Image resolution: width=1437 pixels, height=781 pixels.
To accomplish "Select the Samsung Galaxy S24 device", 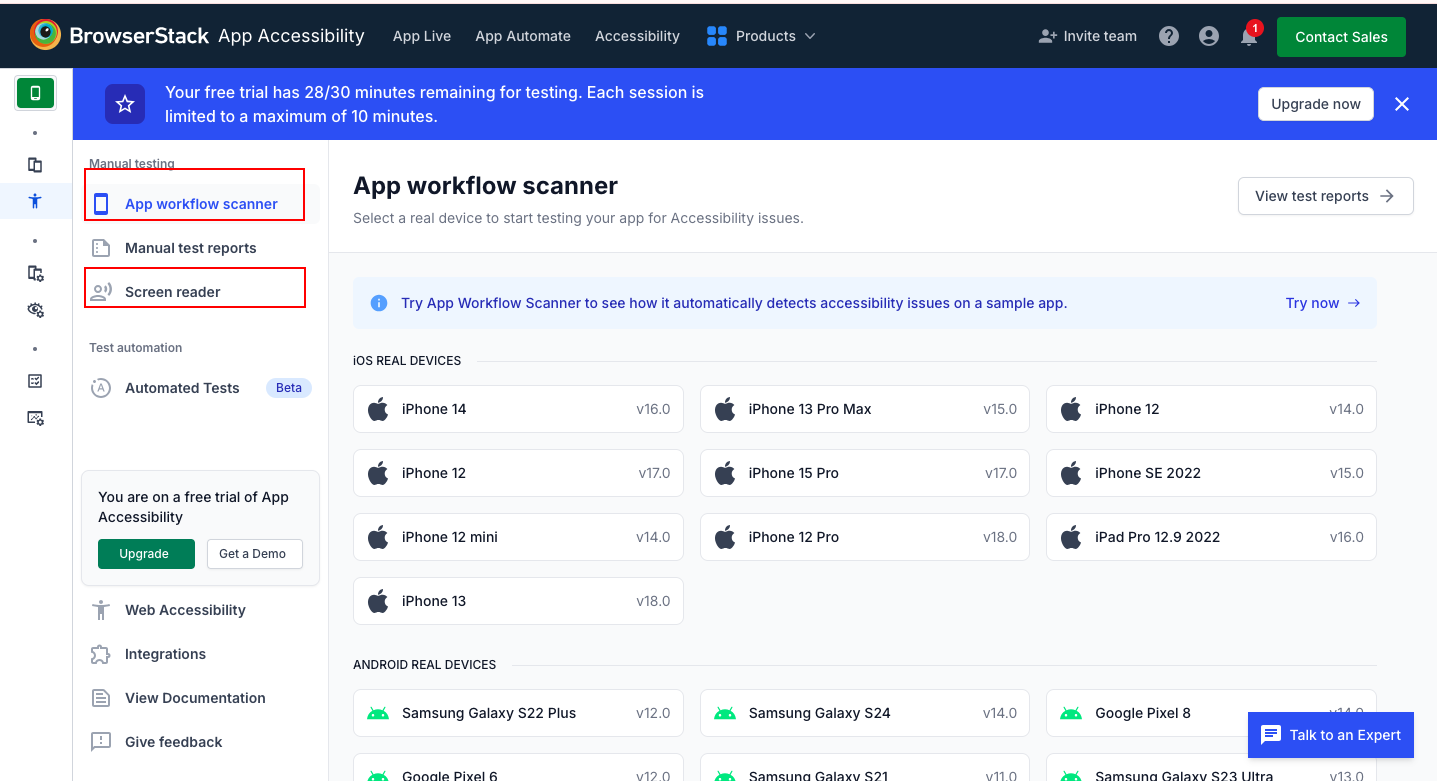I will click(x=865, y=713).
